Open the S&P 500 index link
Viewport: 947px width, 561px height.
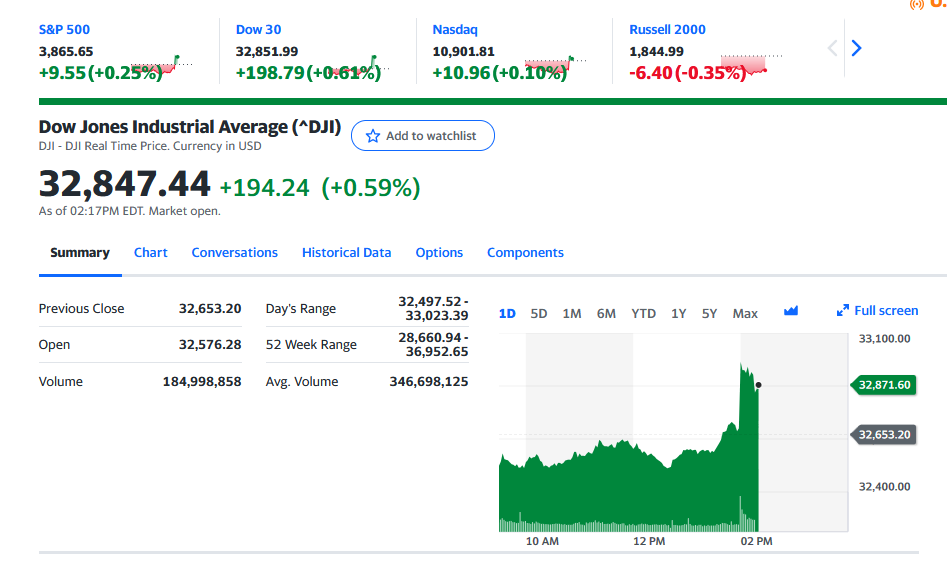[x=64, y=30]
